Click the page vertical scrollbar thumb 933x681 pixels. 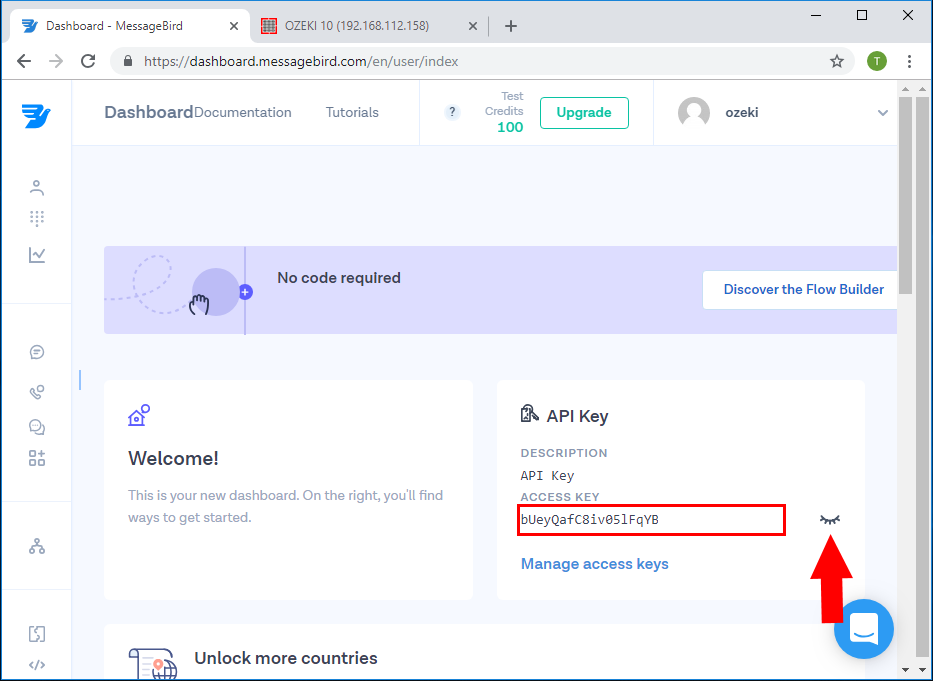click(x=905, y=195)
